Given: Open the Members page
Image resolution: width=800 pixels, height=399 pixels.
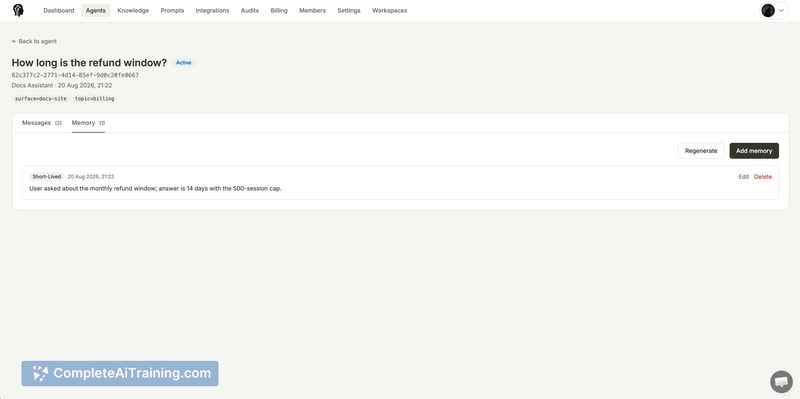Looking at the screenshot, I should pos(312,10).
